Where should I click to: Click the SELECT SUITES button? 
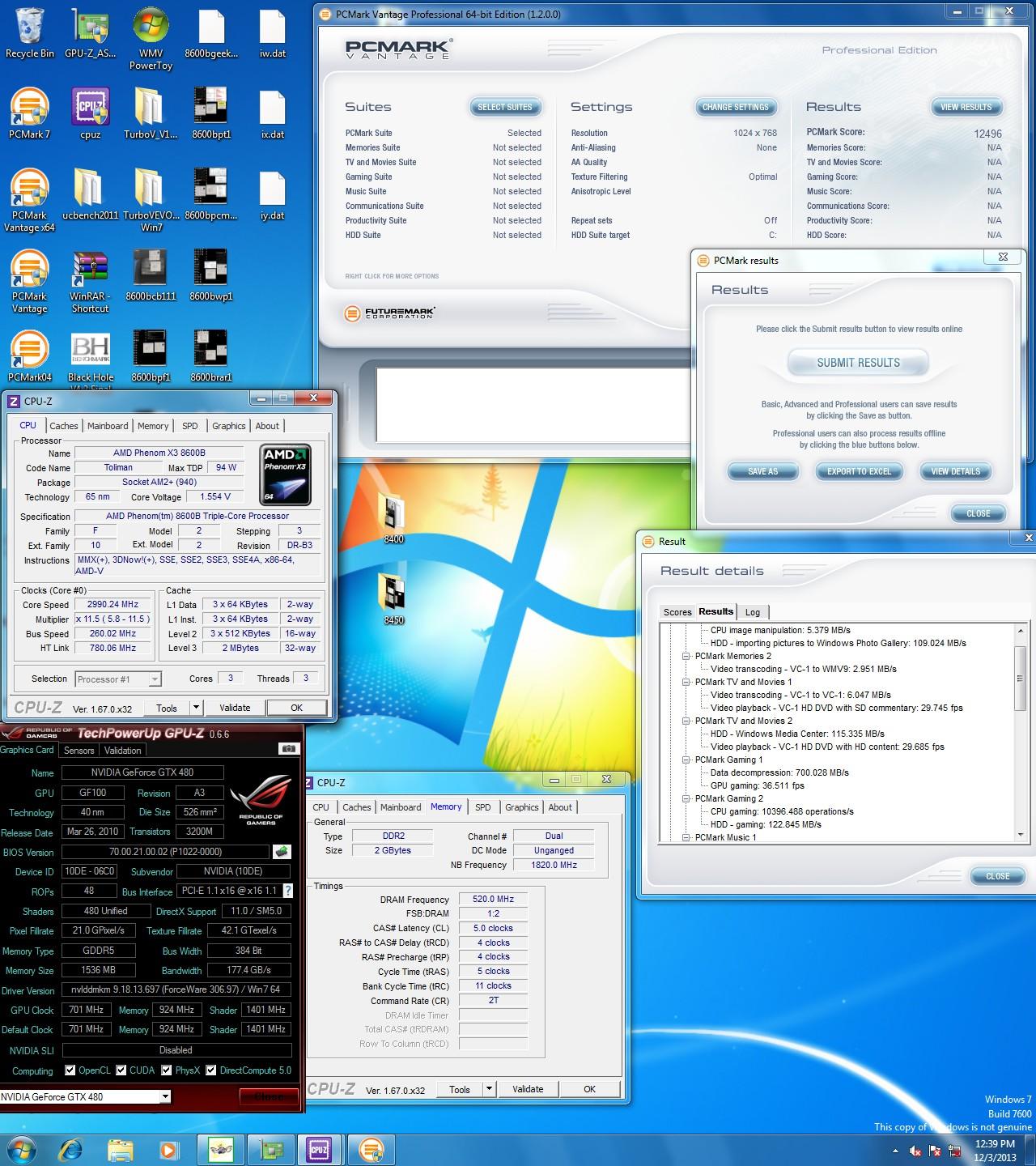coord(504,107)
